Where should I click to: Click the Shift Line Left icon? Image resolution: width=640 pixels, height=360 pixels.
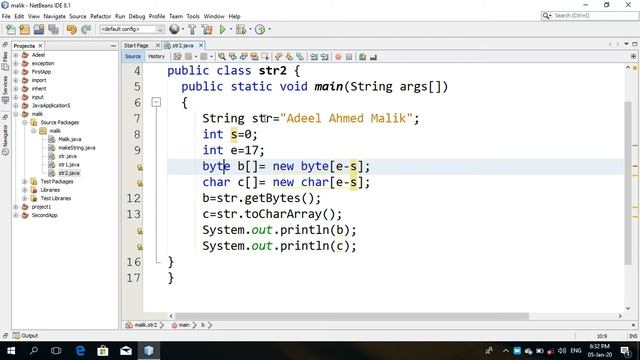tap(314, 57)
